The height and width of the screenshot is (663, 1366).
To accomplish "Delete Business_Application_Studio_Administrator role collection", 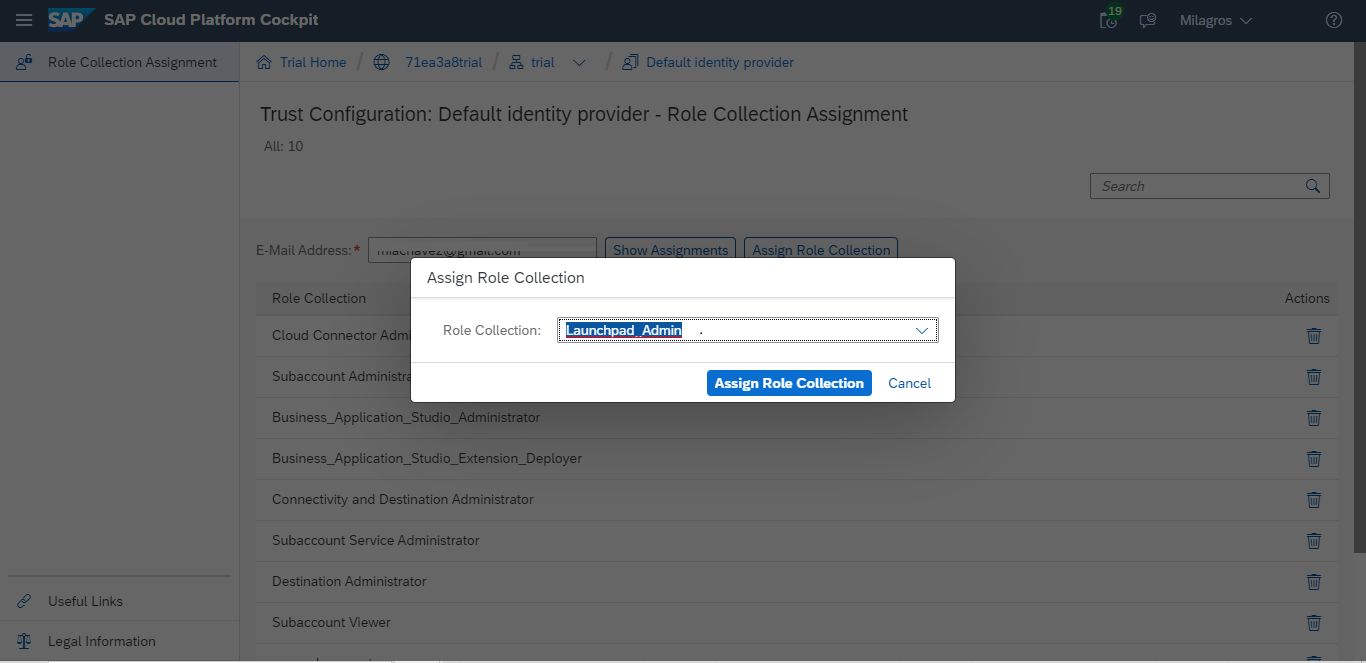I will [x=1314, y=418].
